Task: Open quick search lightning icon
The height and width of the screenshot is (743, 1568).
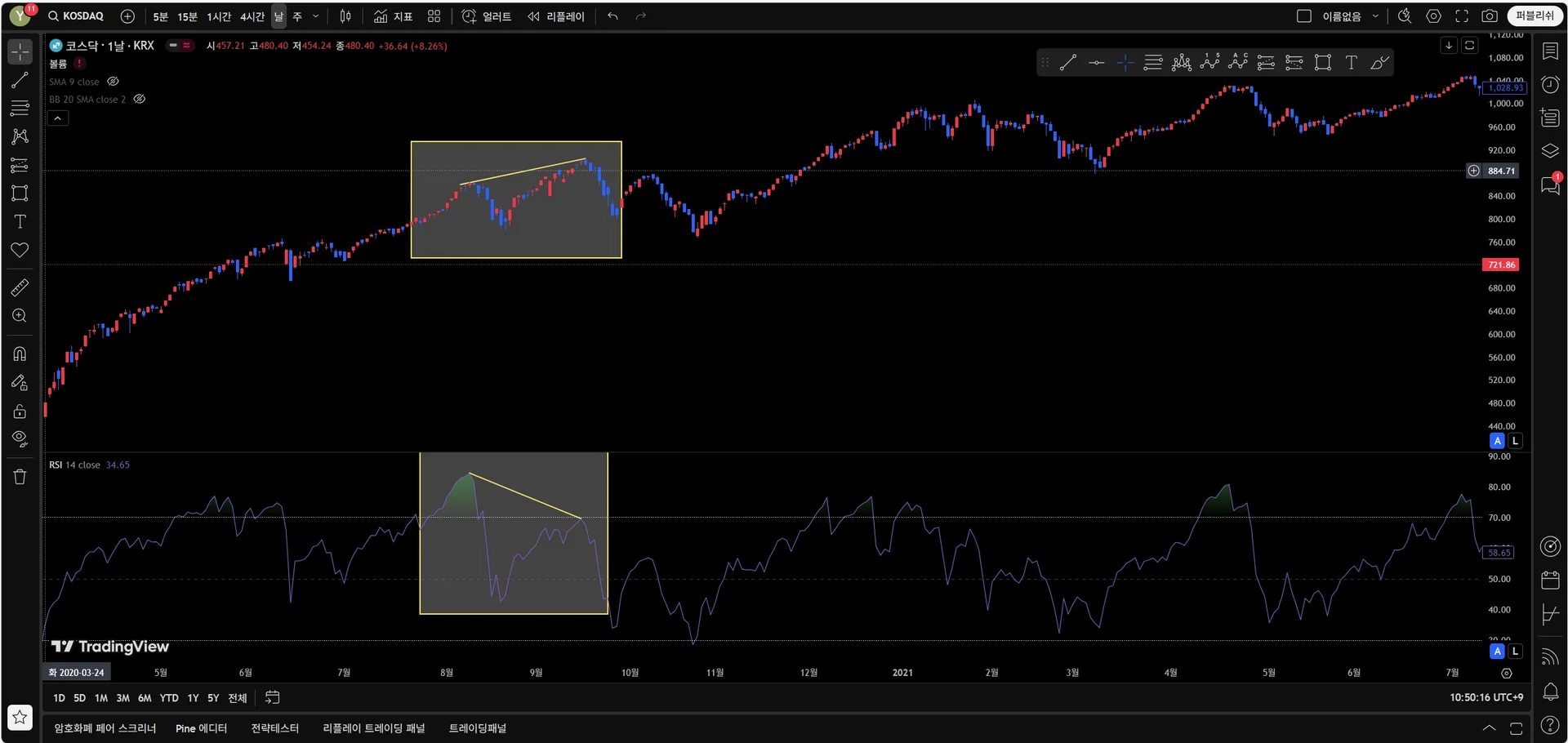Action: point(1405,16)
